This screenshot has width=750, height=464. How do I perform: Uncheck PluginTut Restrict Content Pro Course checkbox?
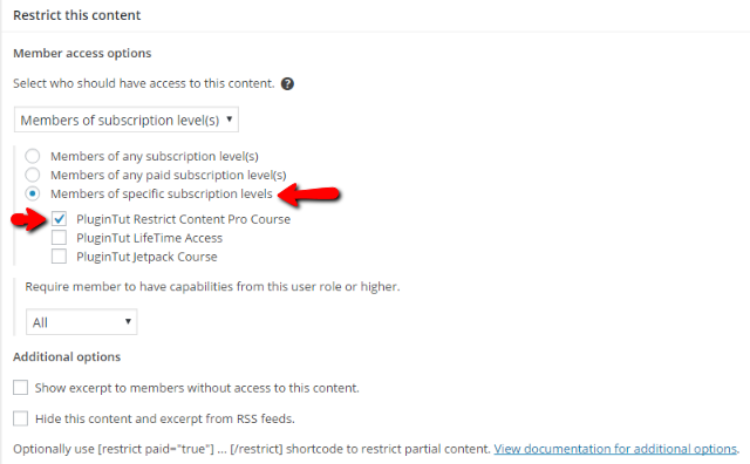(59, 219)
